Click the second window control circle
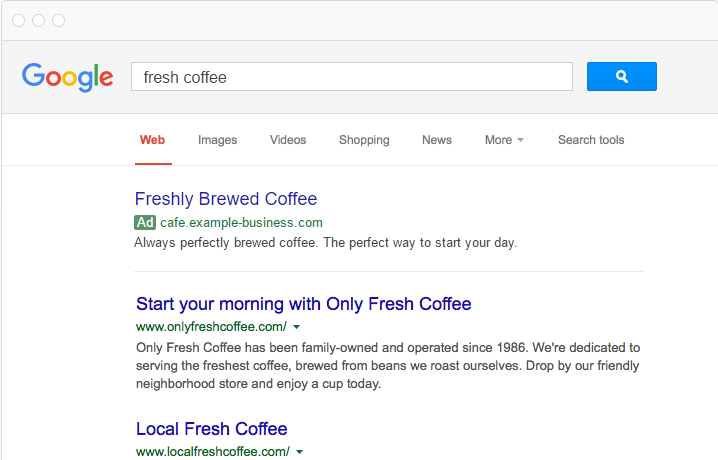Image resolution: width=718 pixels, height=460 pixels. coord(38,21)
